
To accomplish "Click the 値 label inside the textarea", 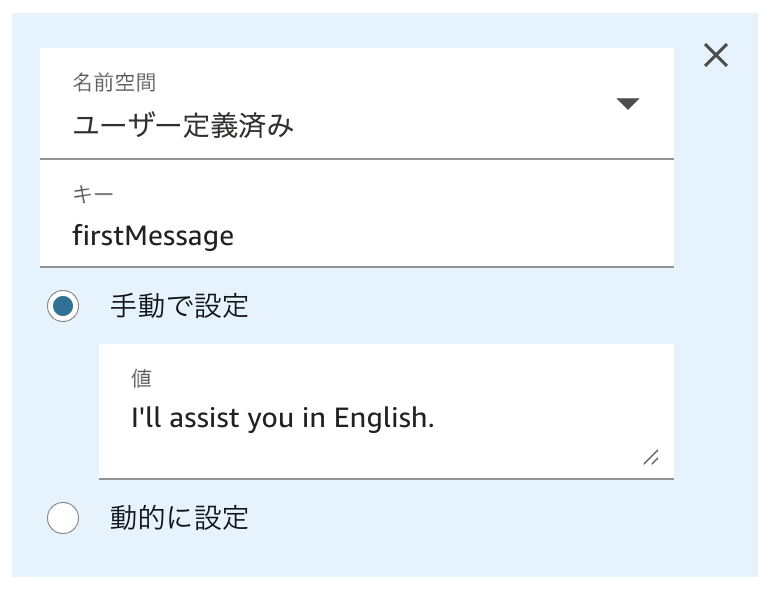I will pos(142,377).
